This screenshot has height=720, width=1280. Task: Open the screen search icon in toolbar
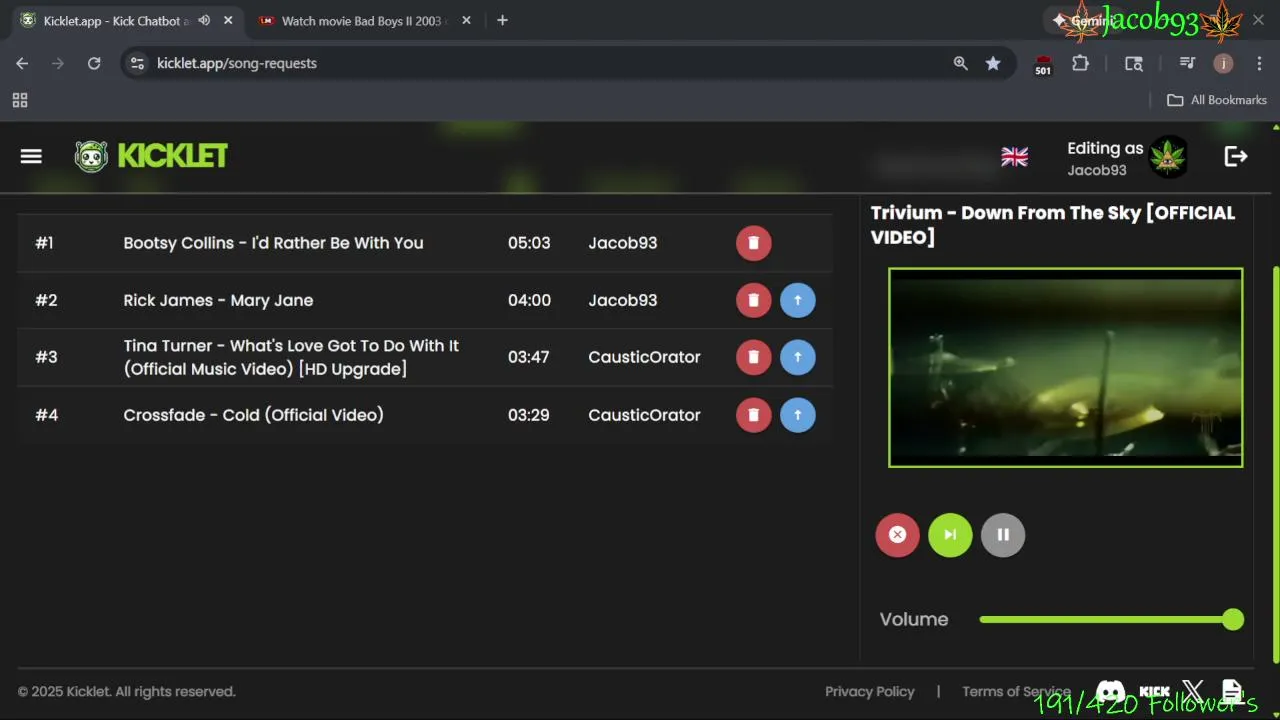coord(1134,63)
